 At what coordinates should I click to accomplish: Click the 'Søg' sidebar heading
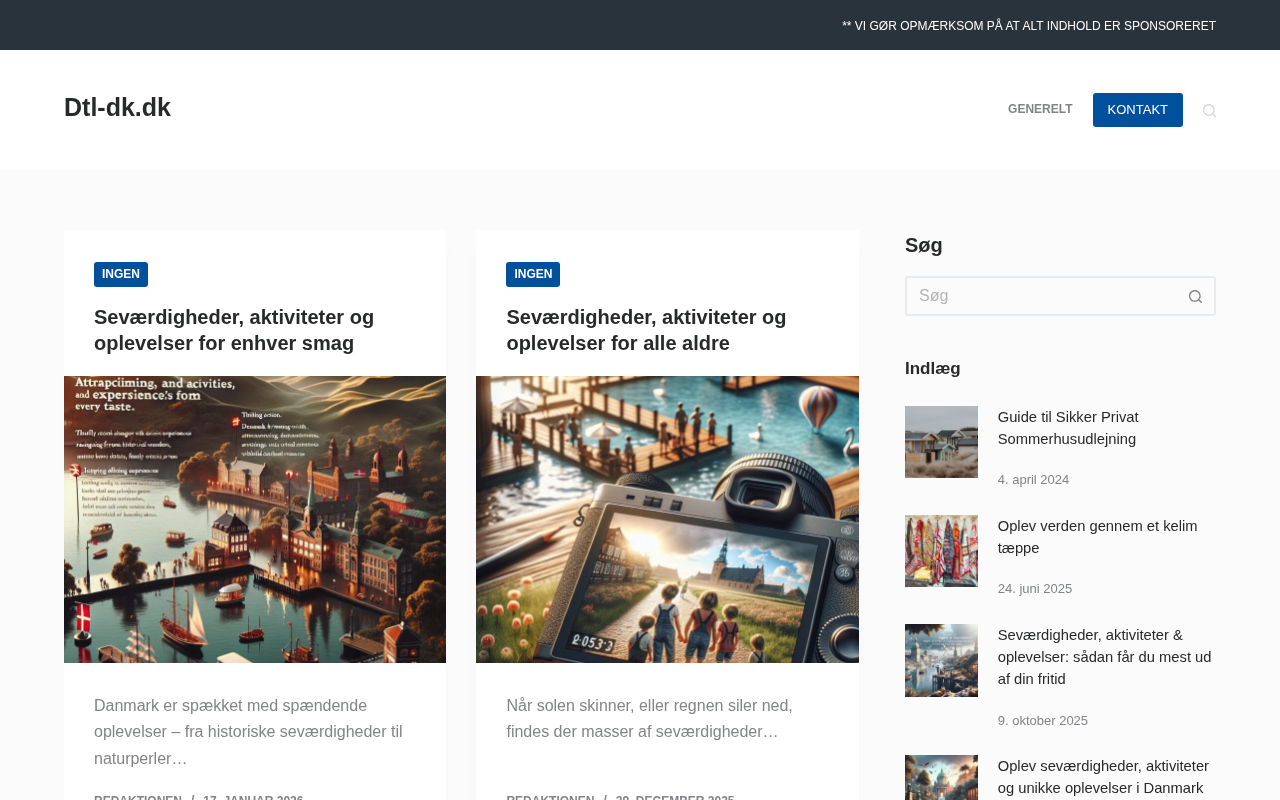(924, 245)
